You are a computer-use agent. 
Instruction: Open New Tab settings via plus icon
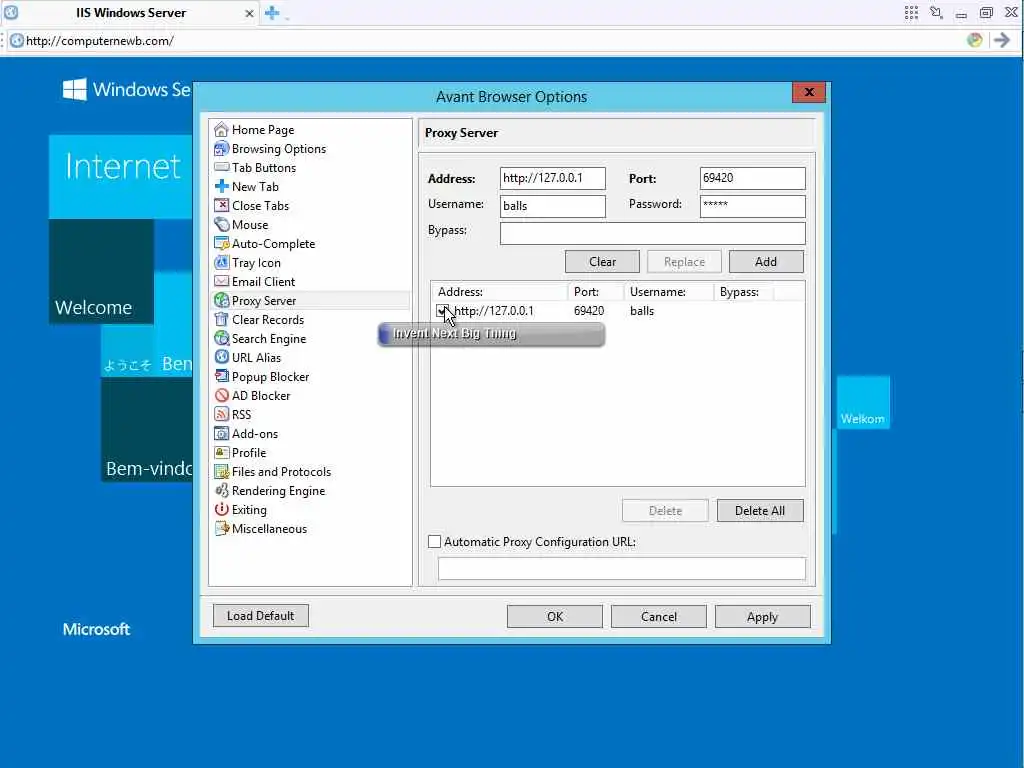click(221, 186)
